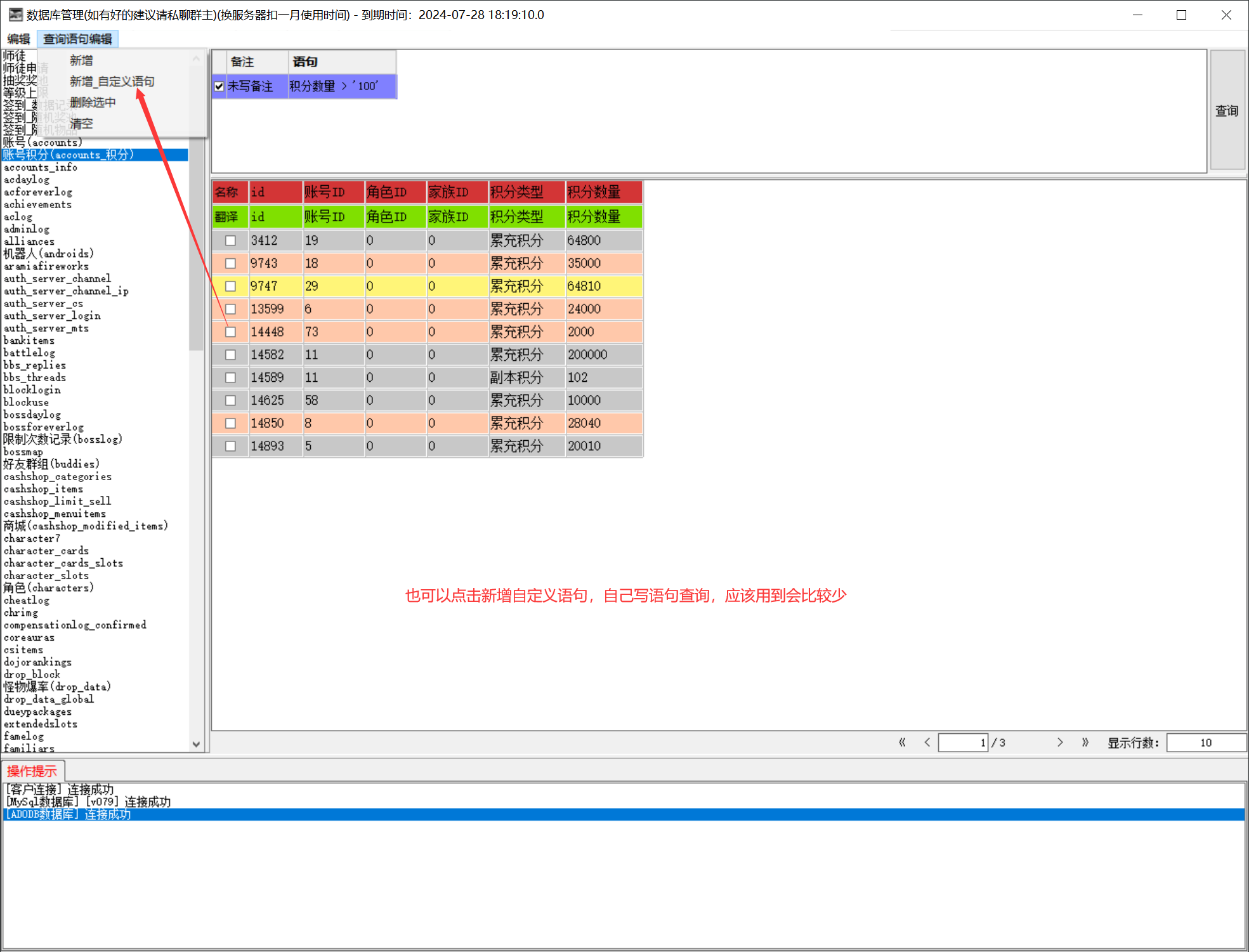Screen dimensions: 1249x952
Task: Click the app icon in title bar
Action: (x=15, y=15)
